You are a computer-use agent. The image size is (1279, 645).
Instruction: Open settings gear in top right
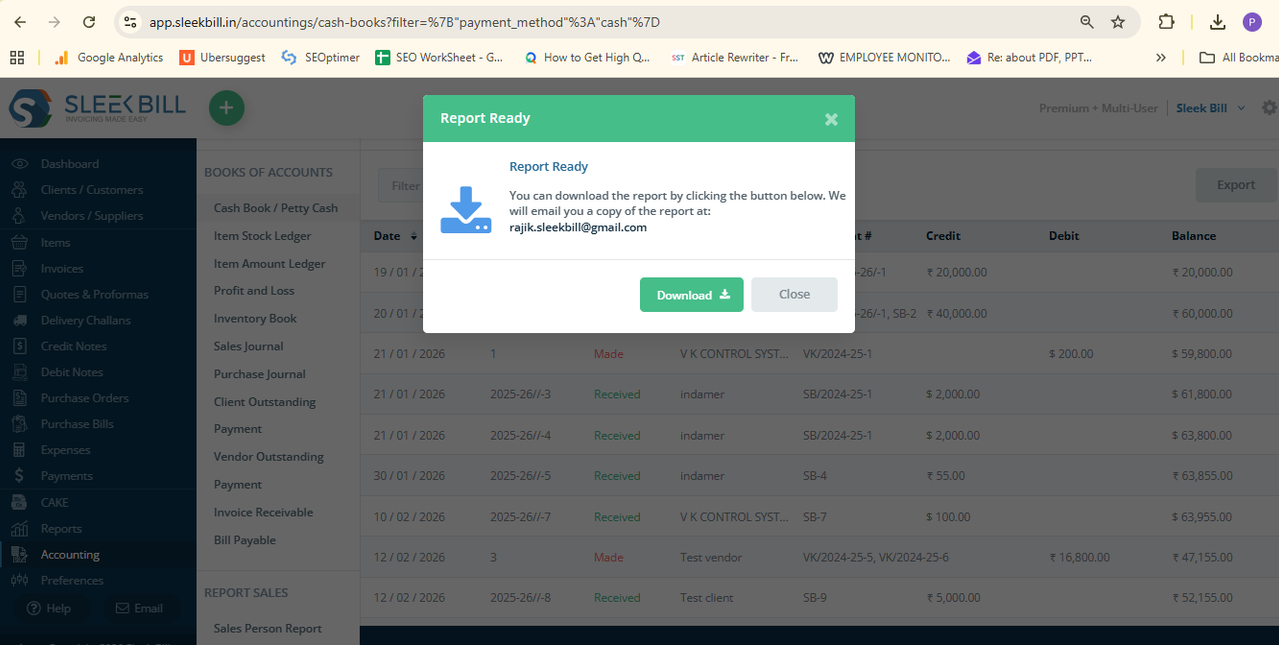[1269, 108]
